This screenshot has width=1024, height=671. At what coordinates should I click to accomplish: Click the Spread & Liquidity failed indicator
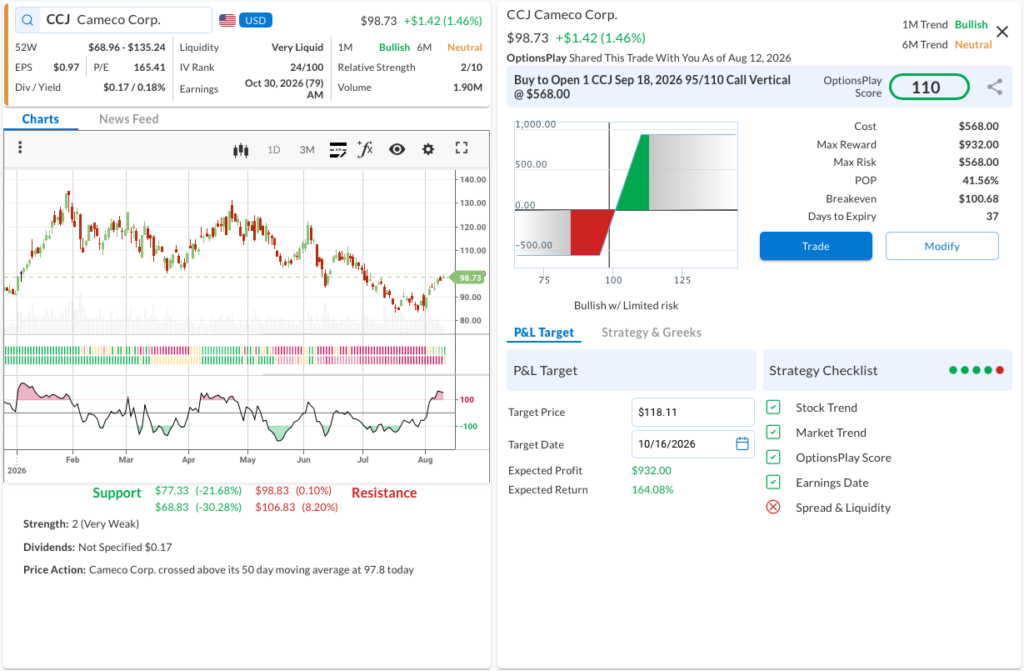(773, 508)
